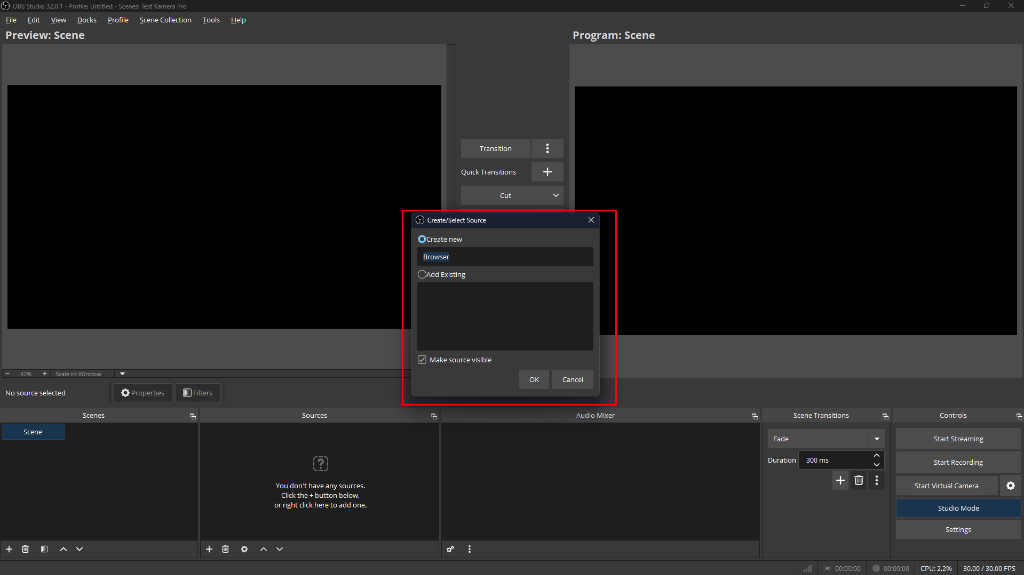Open three-dot menu next to Transition button
The height and width of the screenshot is (575, 1024).
click(547, 148)
